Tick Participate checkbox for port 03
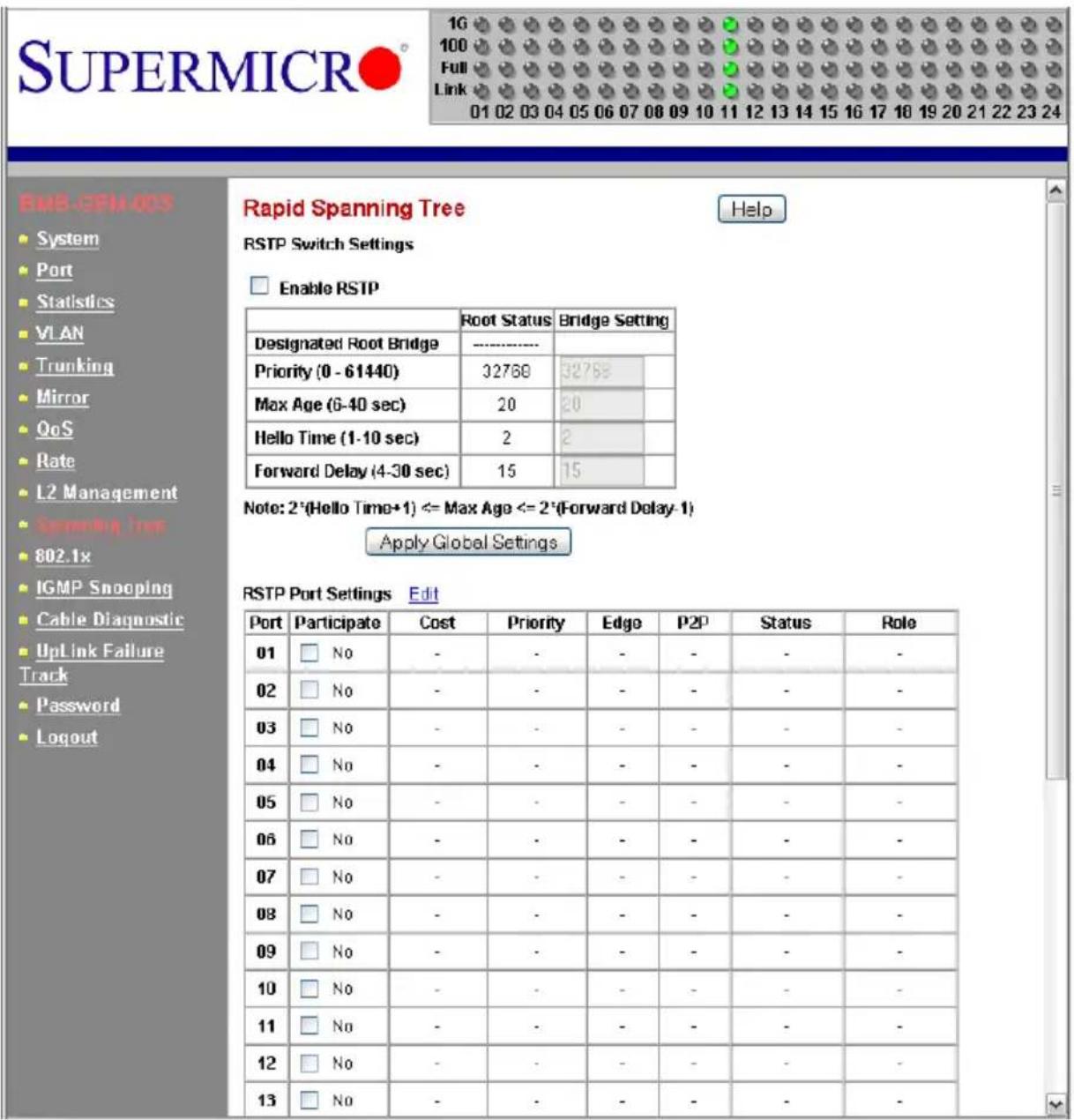 coord(309,728)
